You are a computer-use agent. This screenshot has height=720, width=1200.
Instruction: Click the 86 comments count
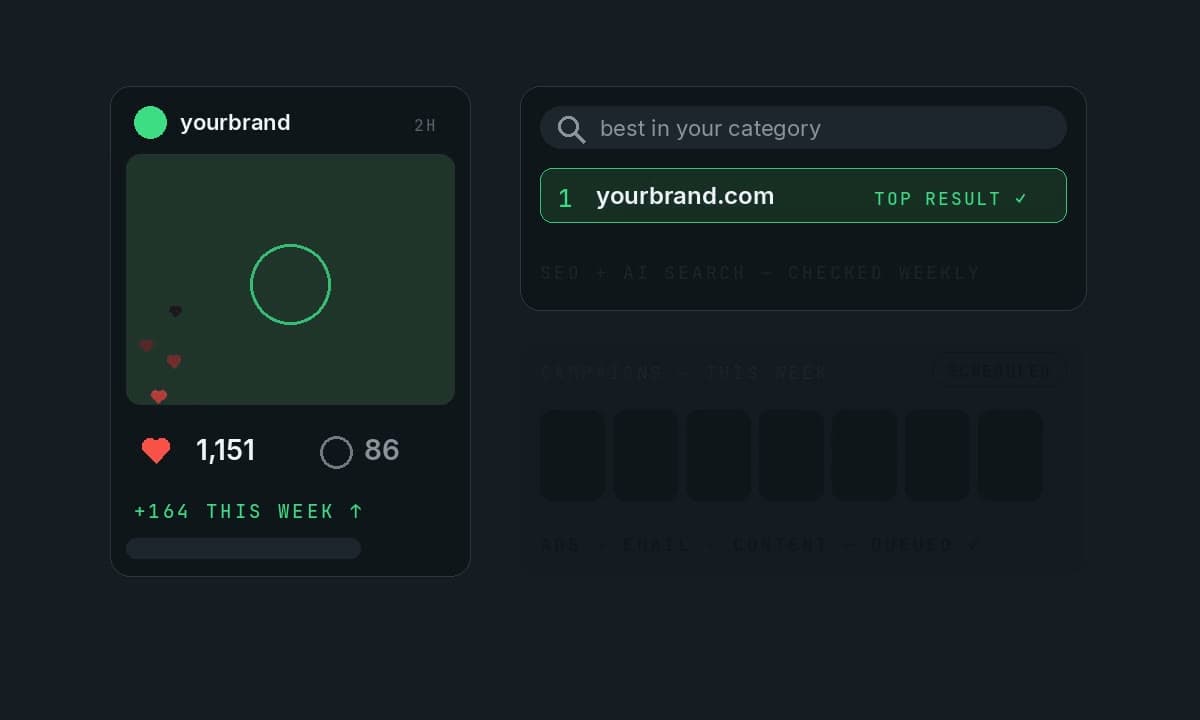[x=382, y=451]
